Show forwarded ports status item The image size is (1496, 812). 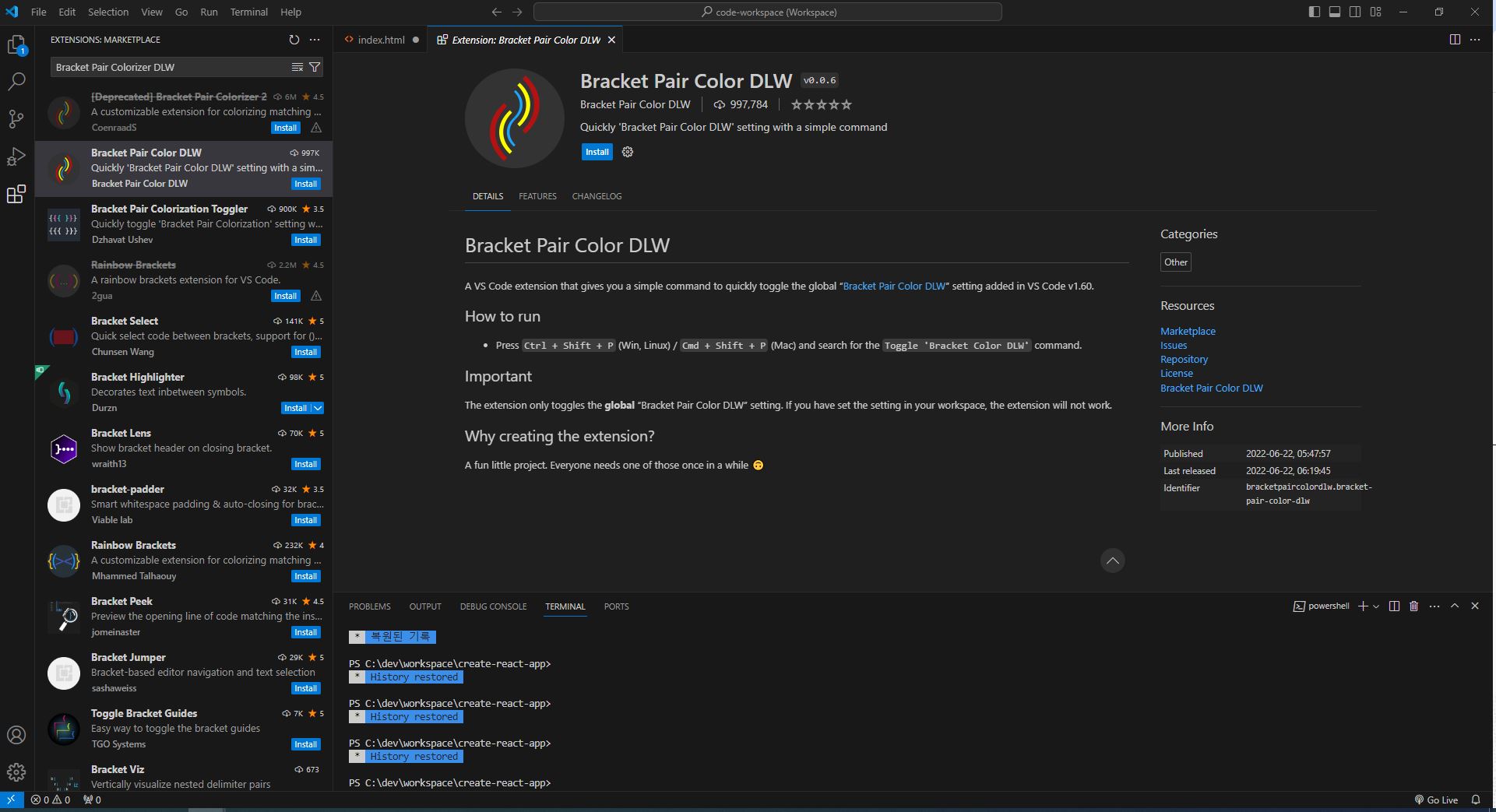92,800
